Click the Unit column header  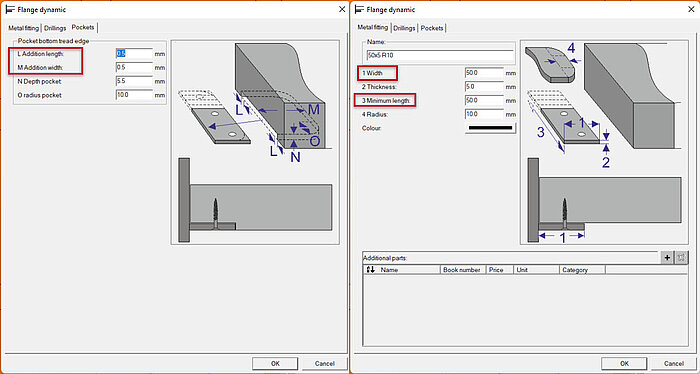click(x=537, y=270)
